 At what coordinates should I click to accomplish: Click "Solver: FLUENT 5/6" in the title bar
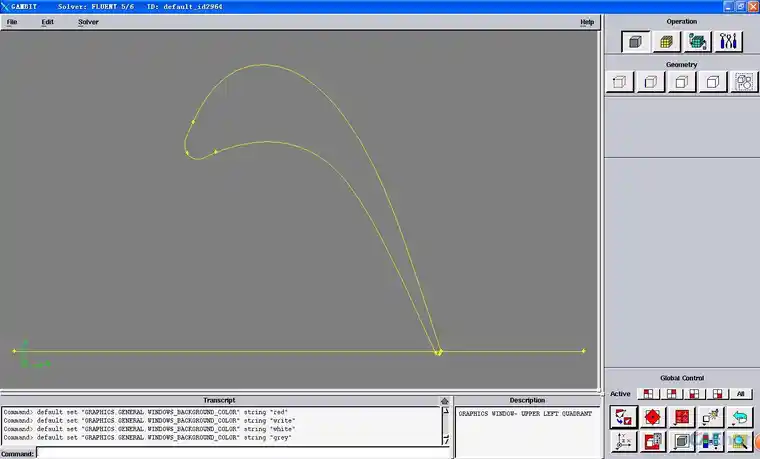pyautogui.click(x=96, y=7)
